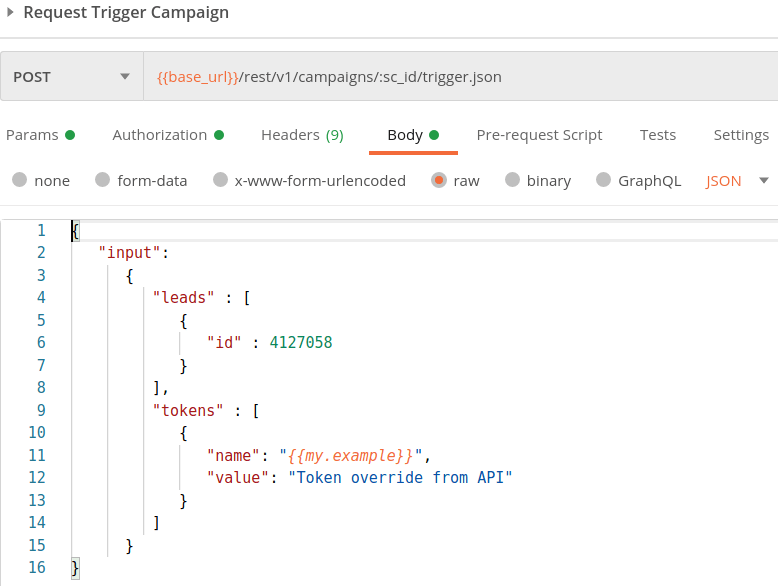Switch to the Params tab
This screenshot has width=778, height=586.
[x=40, y=135]
